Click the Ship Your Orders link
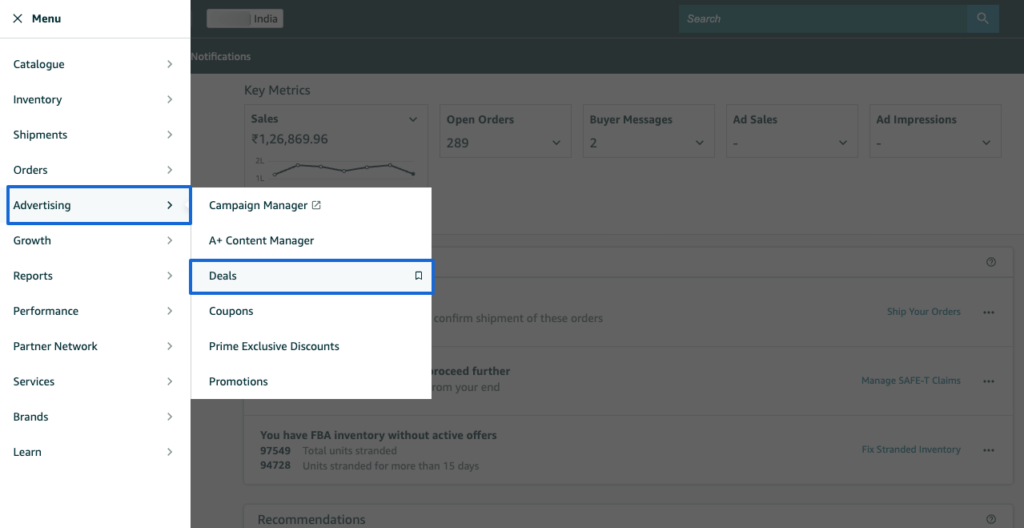Image resolution: width=1024 pixels, height=528 pixels. tap(923, 312)
